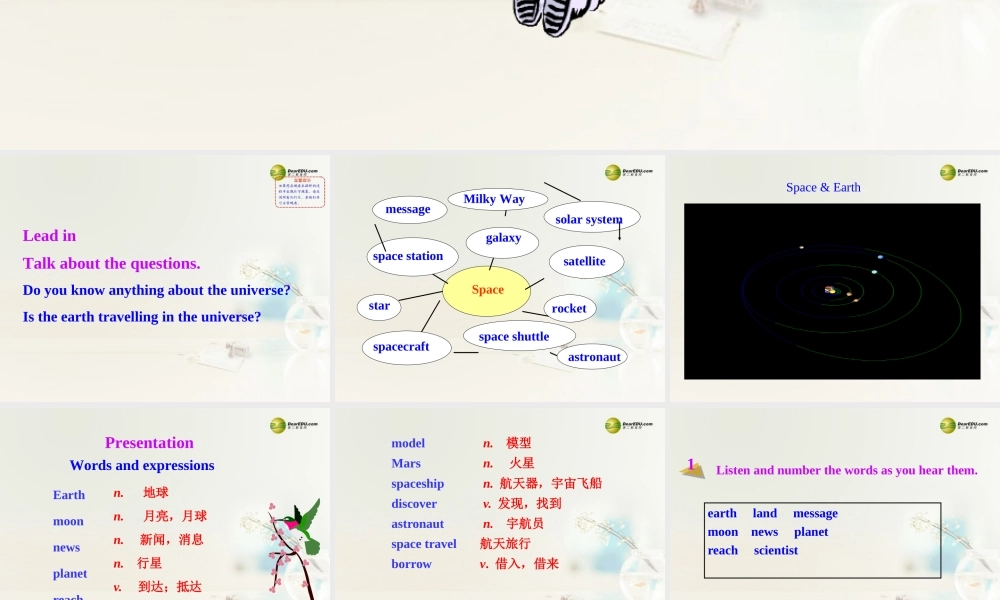This screenshot has width=1000, height=600.
Task: Expand the astronaut bubble
Action: 594,356
